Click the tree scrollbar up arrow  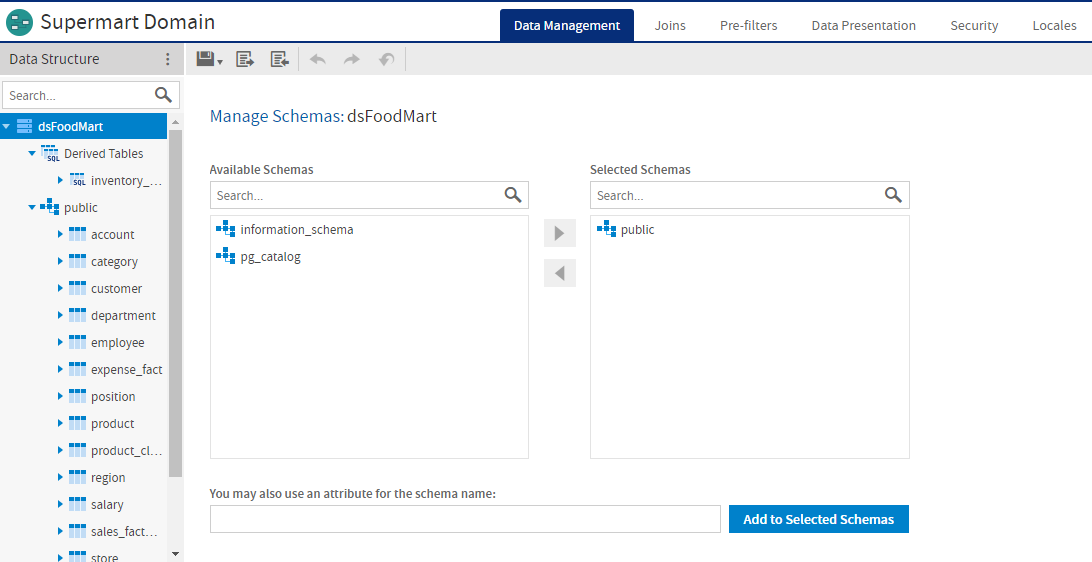176,122
